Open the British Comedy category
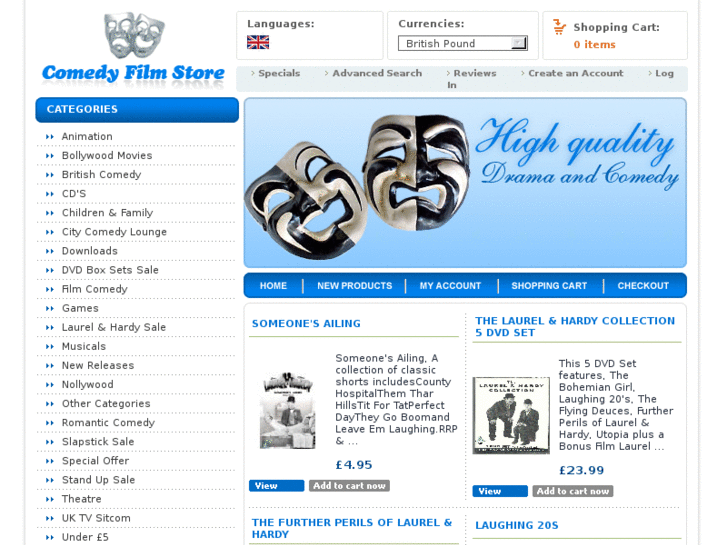727x545 pixels. pyautogui.click(x=102, y=174)
